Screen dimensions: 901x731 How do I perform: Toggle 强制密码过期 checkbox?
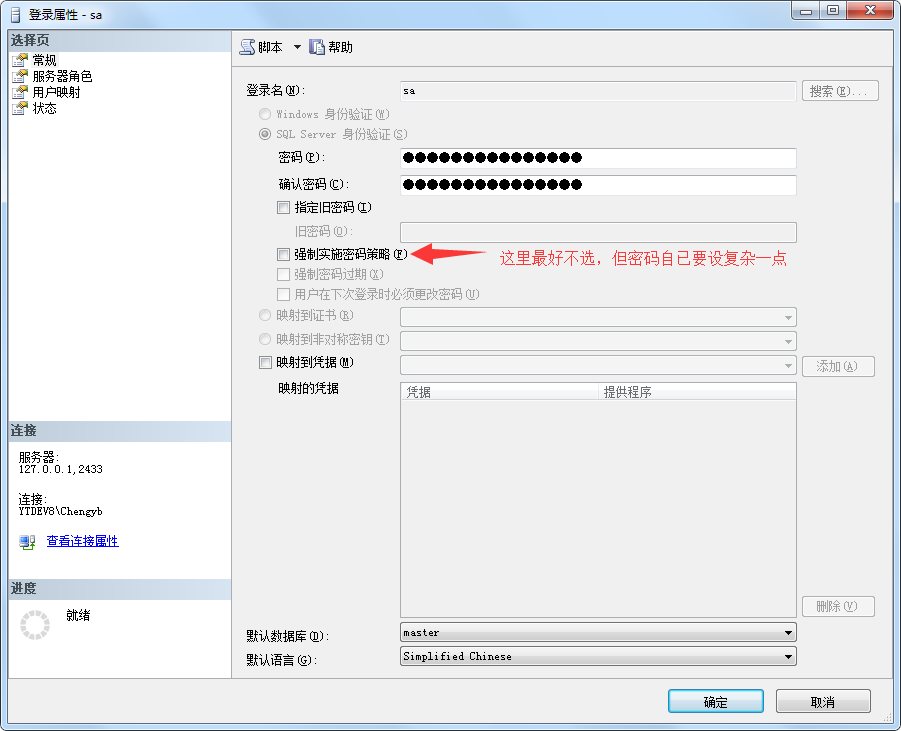point(283,274)
